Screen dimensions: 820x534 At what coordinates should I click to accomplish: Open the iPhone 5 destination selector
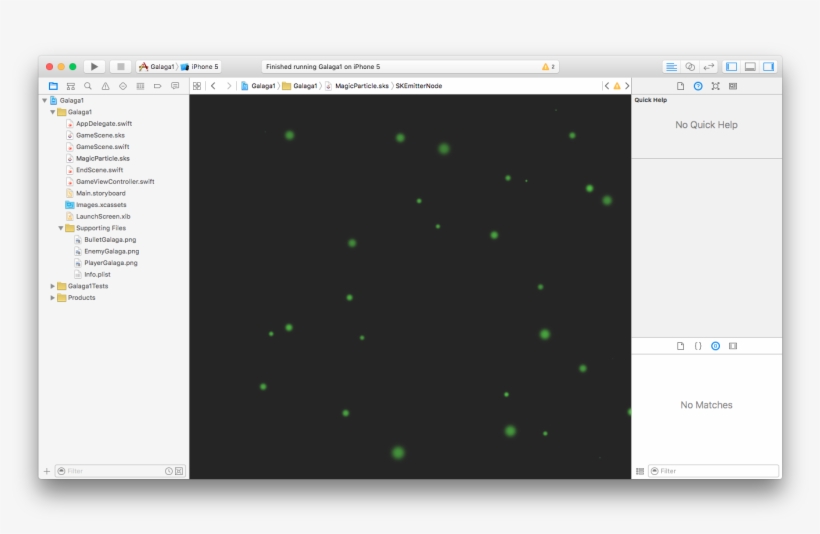click(204, 66)
